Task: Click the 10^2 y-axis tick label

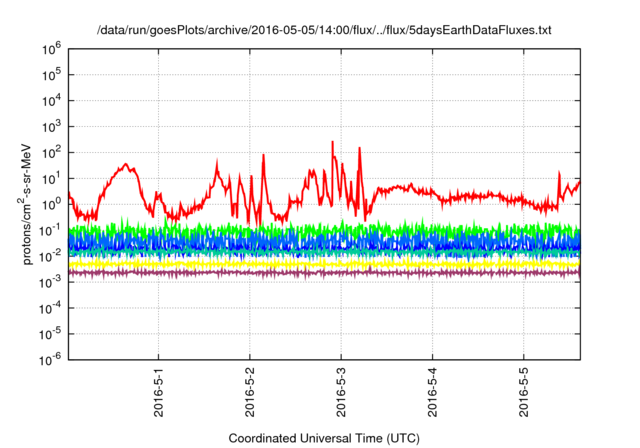Action: tap(51, 152)
